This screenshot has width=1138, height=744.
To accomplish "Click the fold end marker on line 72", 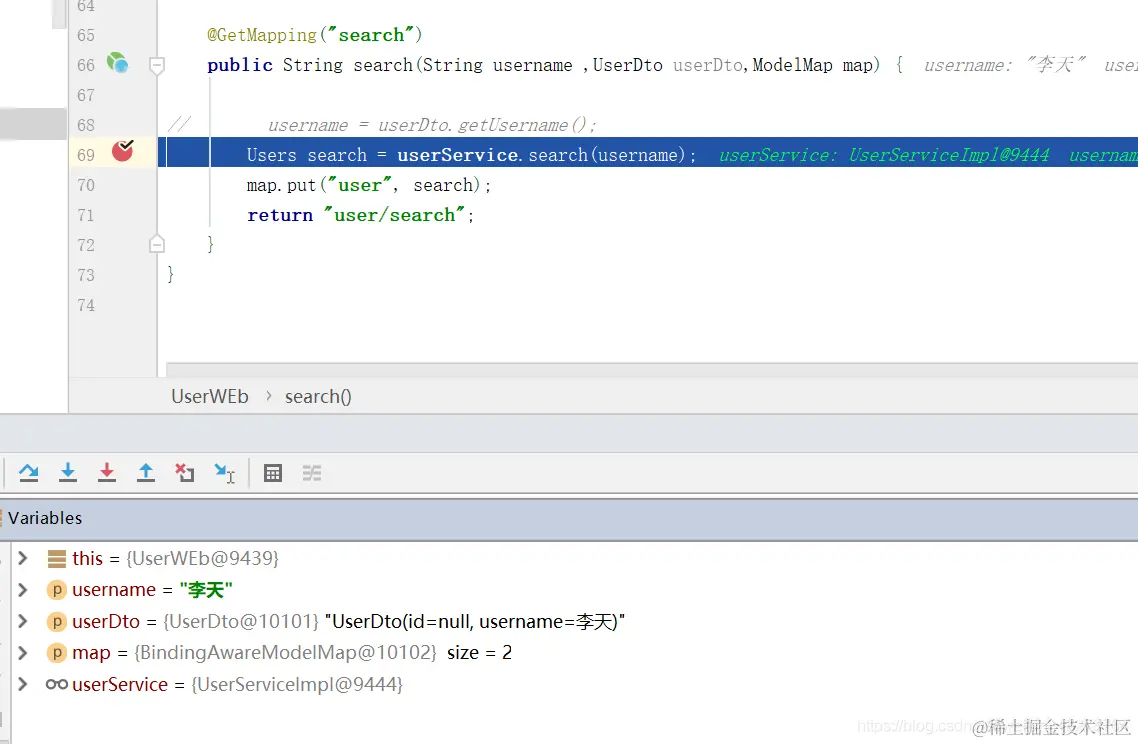I will 157,244.
